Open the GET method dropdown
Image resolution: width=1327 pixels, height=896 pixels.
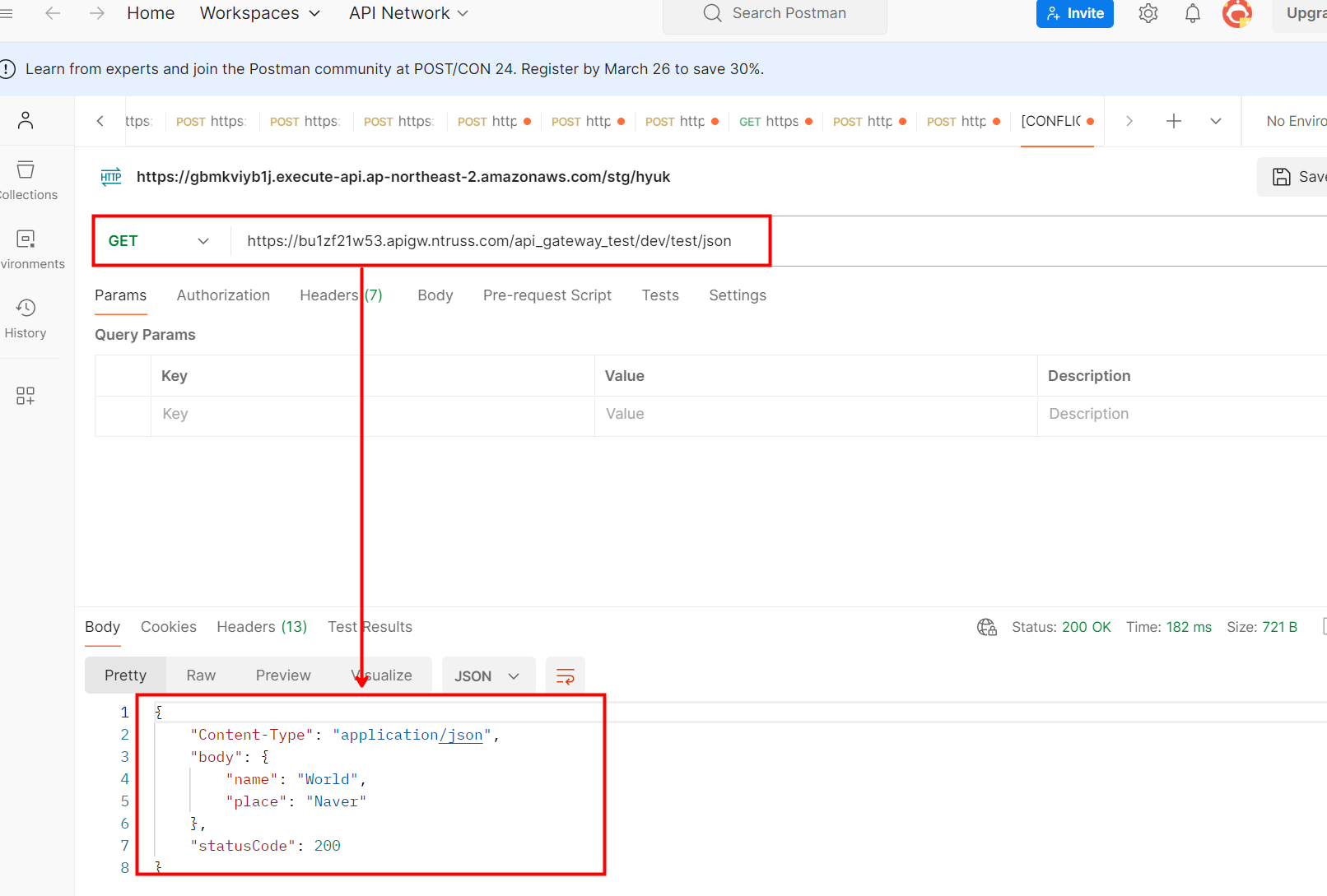(159, 241)
